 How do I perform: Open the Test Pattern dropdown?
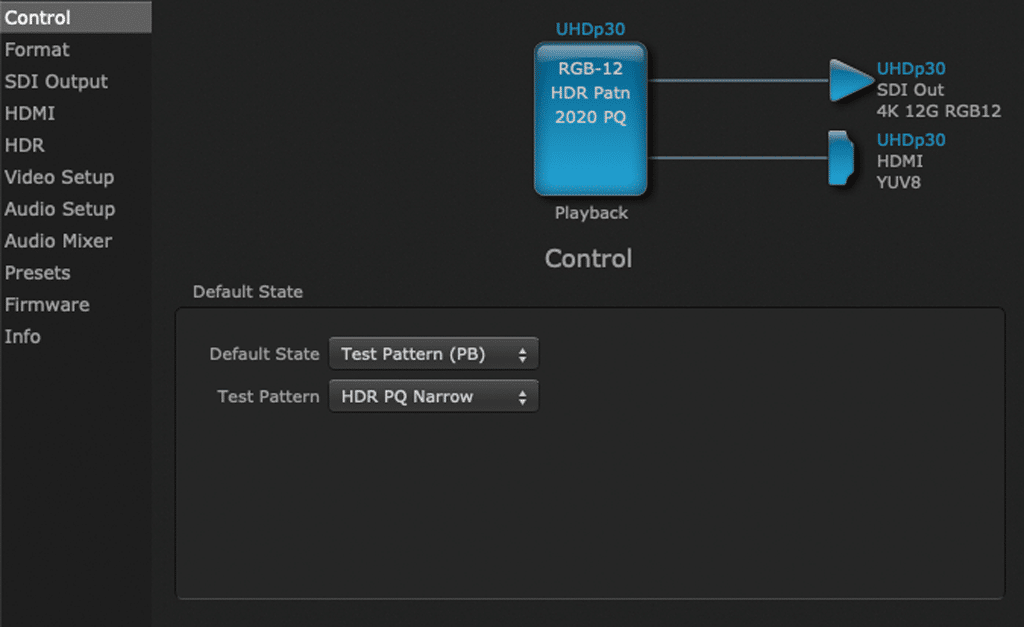click(433, 397)
